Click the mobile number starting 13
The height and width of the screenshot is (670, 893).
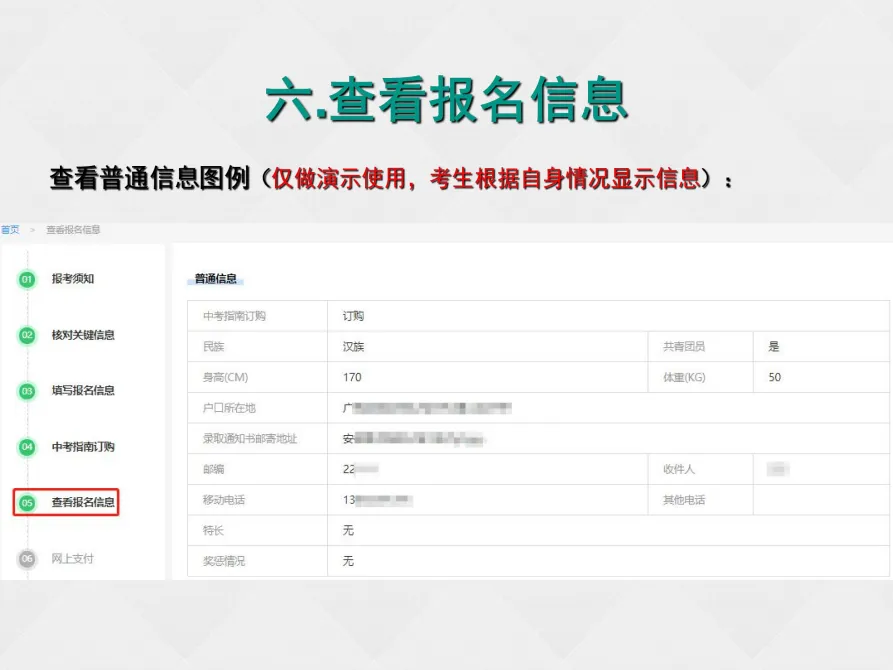coord(378,500)
